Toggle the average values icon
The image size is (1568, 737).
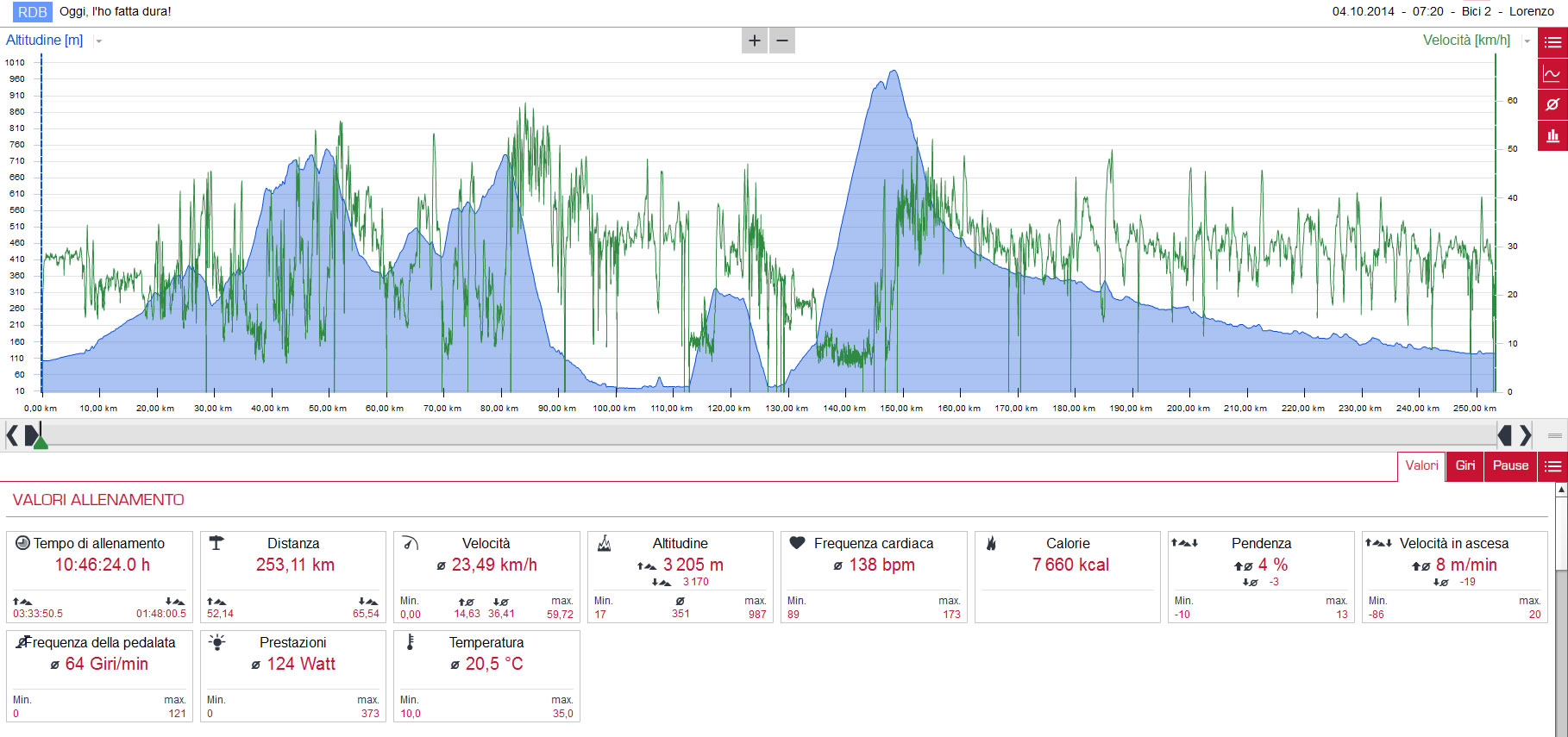coord(1552,104)
